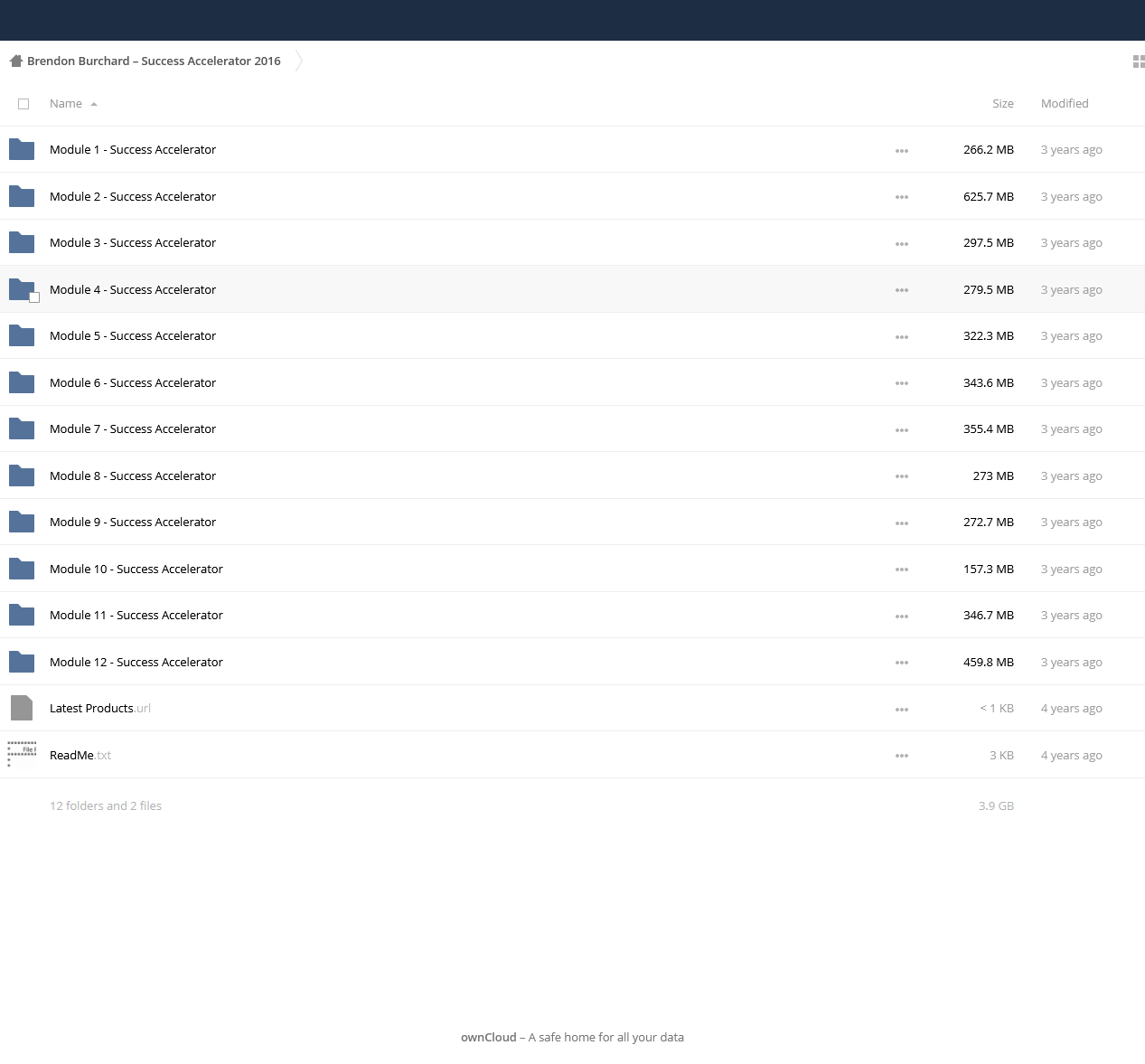Viewport: 1145px width, 1064px height.
Task: Open the Brendon Burchard breadcrumb link
Action: click(154, 61)
